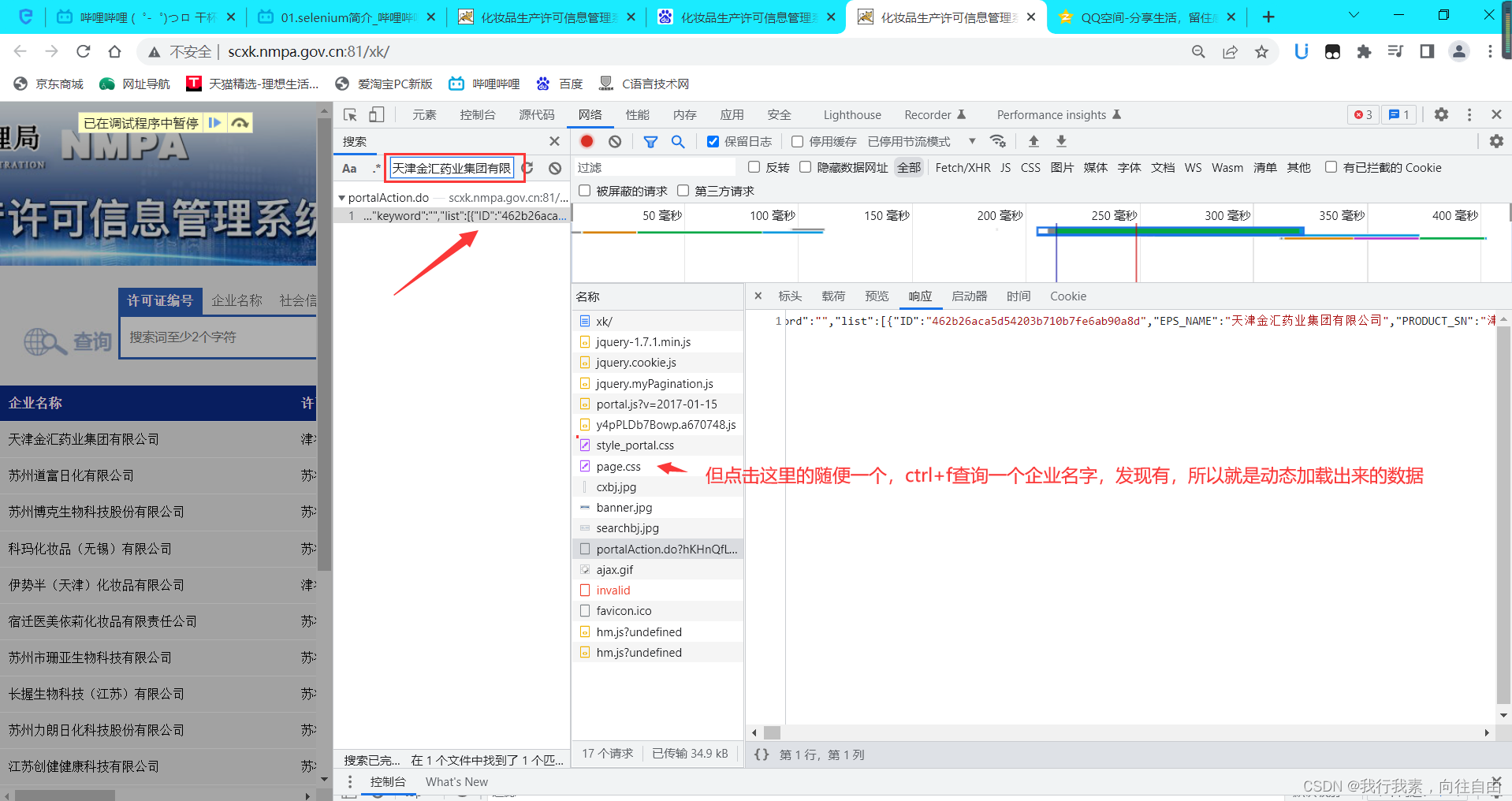Filter requests by 图片 type
Image resolution: width=1512 pixels, height=801 pixels.
[x=1062, y=167]
